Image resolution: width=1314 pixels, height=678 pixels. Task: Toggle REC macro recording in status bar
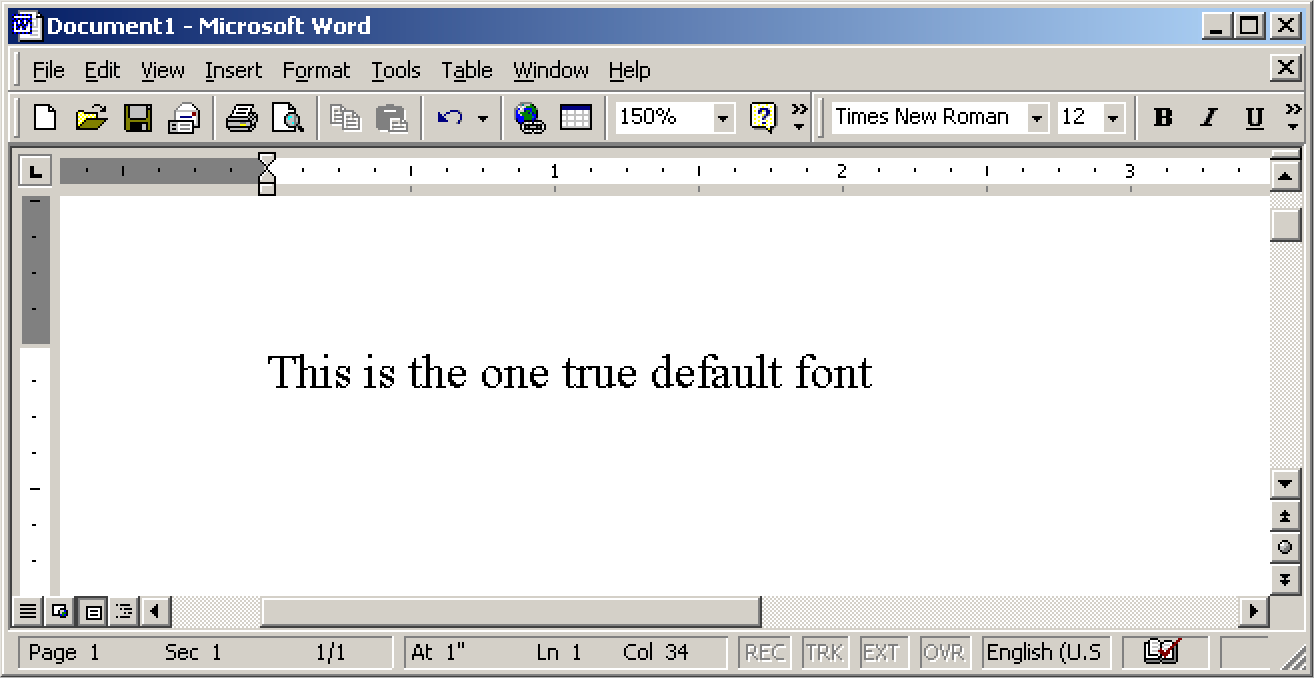point(765,652)
